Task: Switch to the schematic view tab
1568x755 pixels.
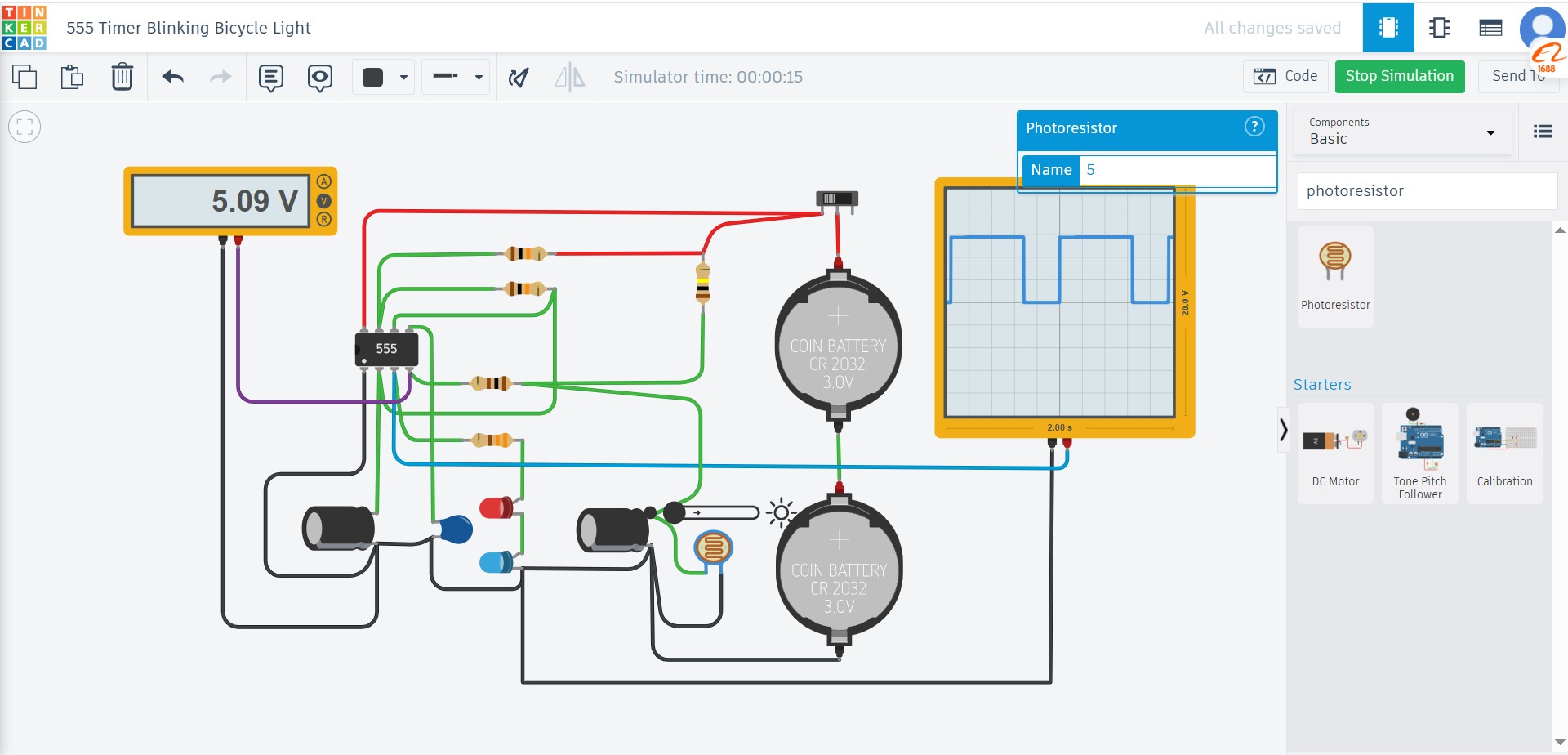Action: [x=1439, y=28]
